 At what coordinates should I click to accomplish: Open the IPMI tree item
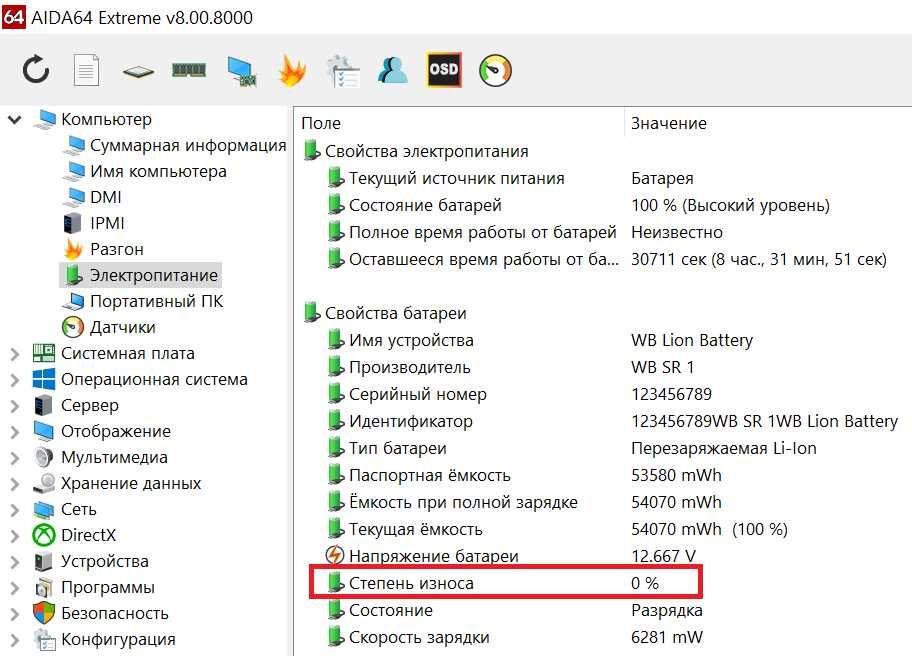pyautogui.click(x=93, y=223)
